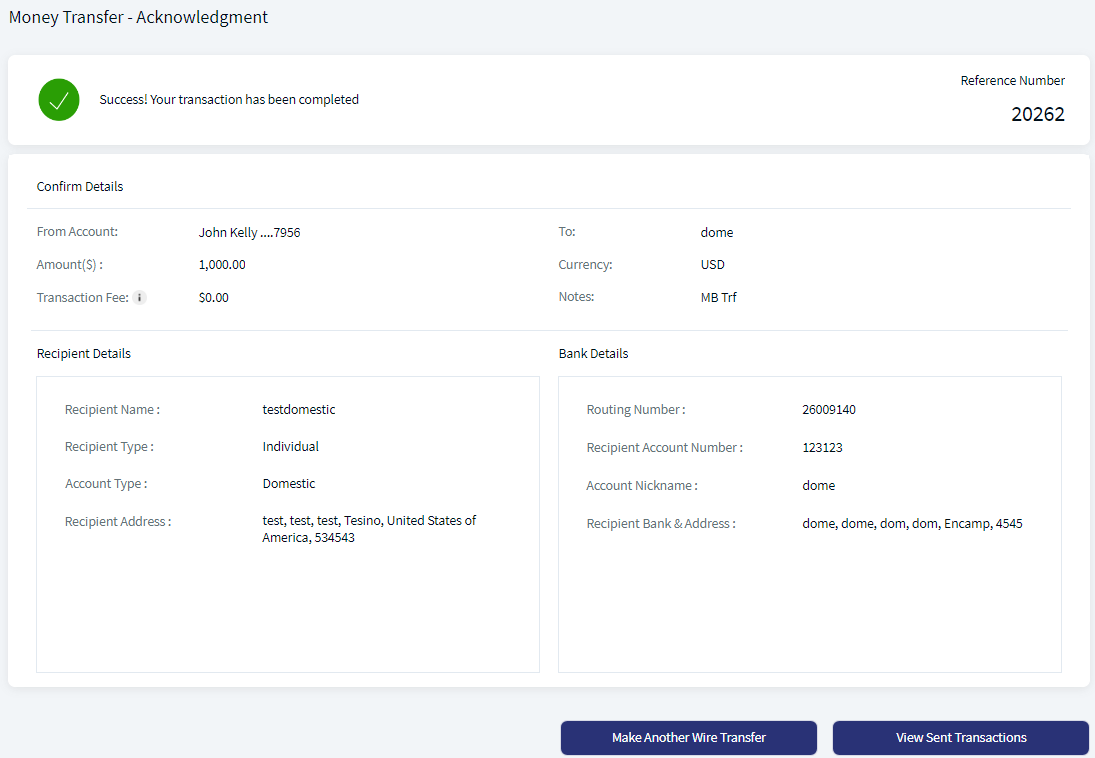Click the amount value 1,000.00

pyautogui.click(x=222, y=265)
